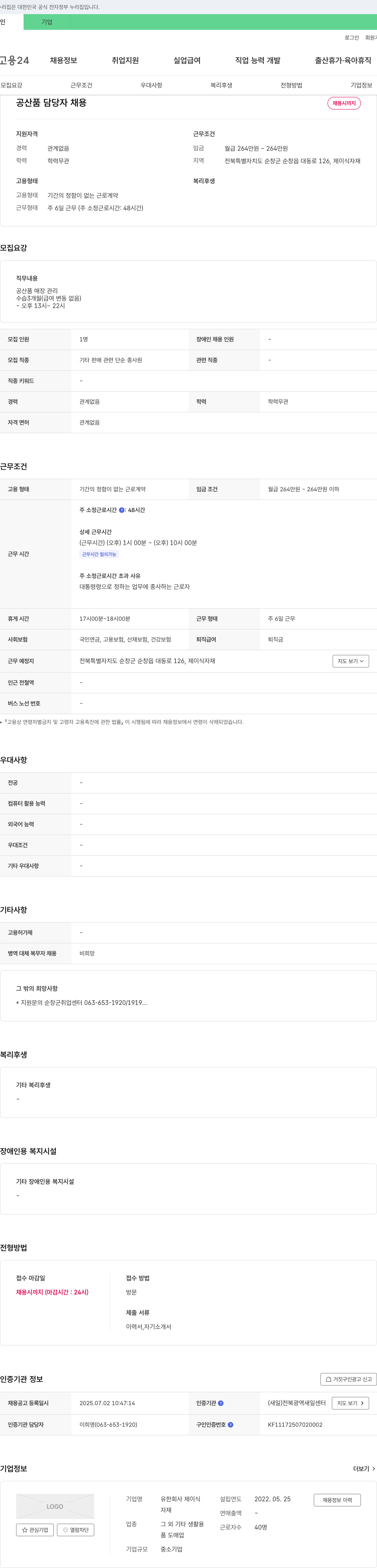The height and width of the screenshot is (1568, 377).
Task: Open the 직업 능력 개발 menu
Action: click(258, 60)
